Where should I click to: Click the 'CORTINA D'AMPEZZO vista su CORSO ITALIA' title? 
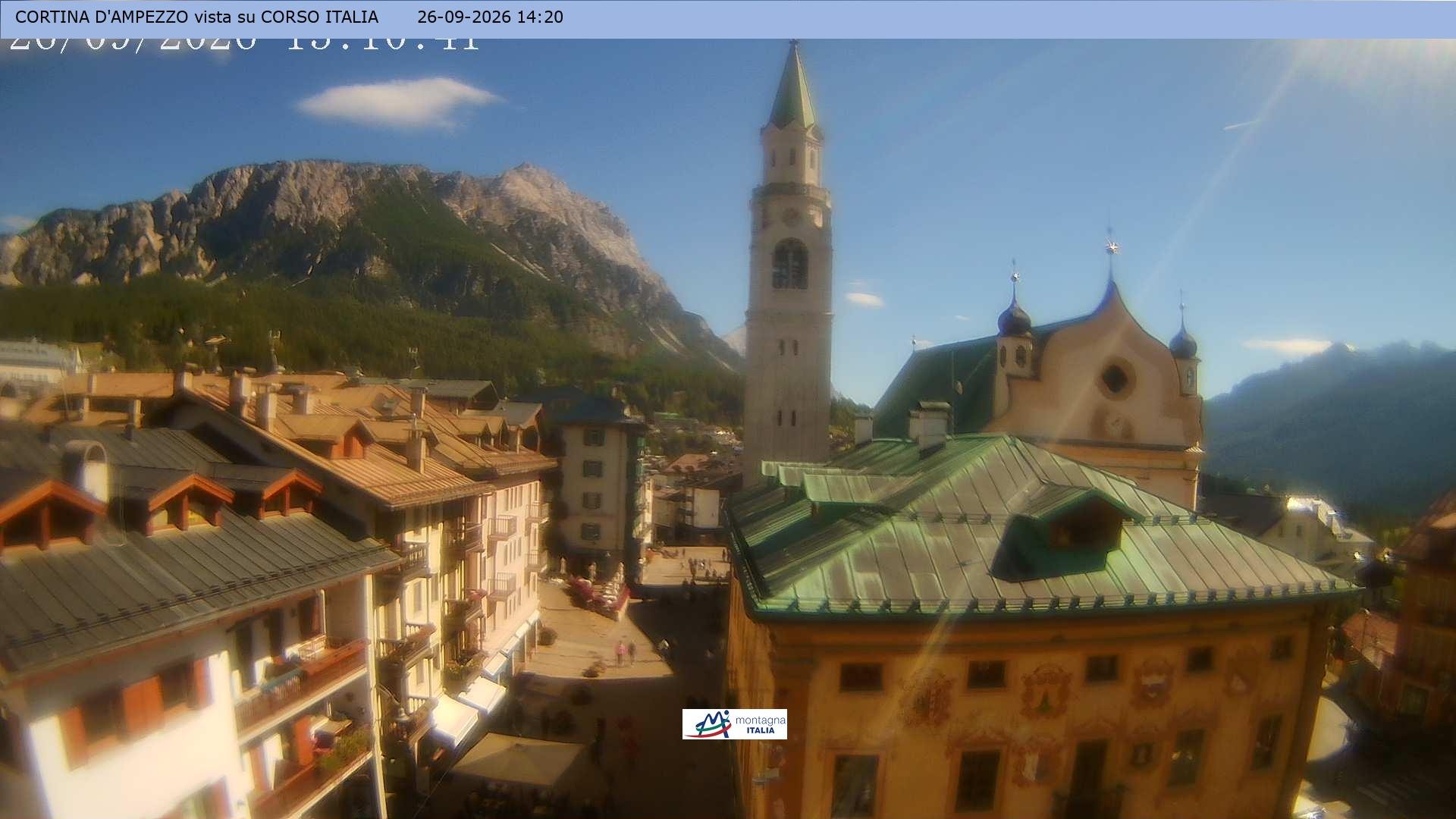click(196, 17)
